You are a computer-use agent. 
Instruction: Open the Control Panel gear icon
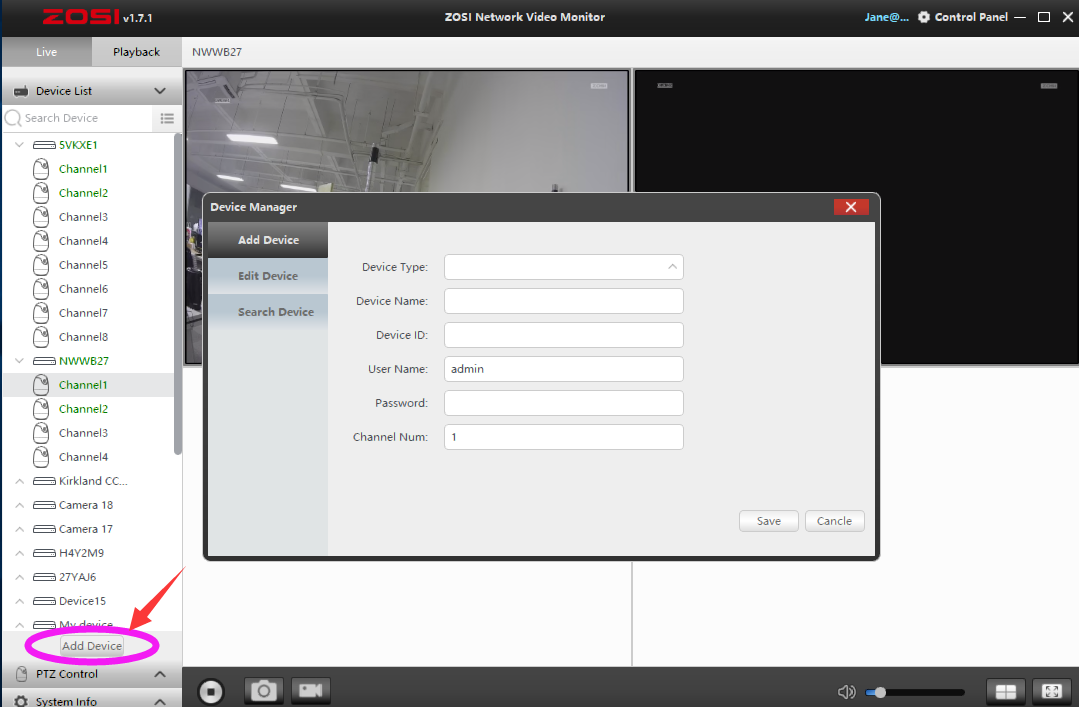pos(923,17)
